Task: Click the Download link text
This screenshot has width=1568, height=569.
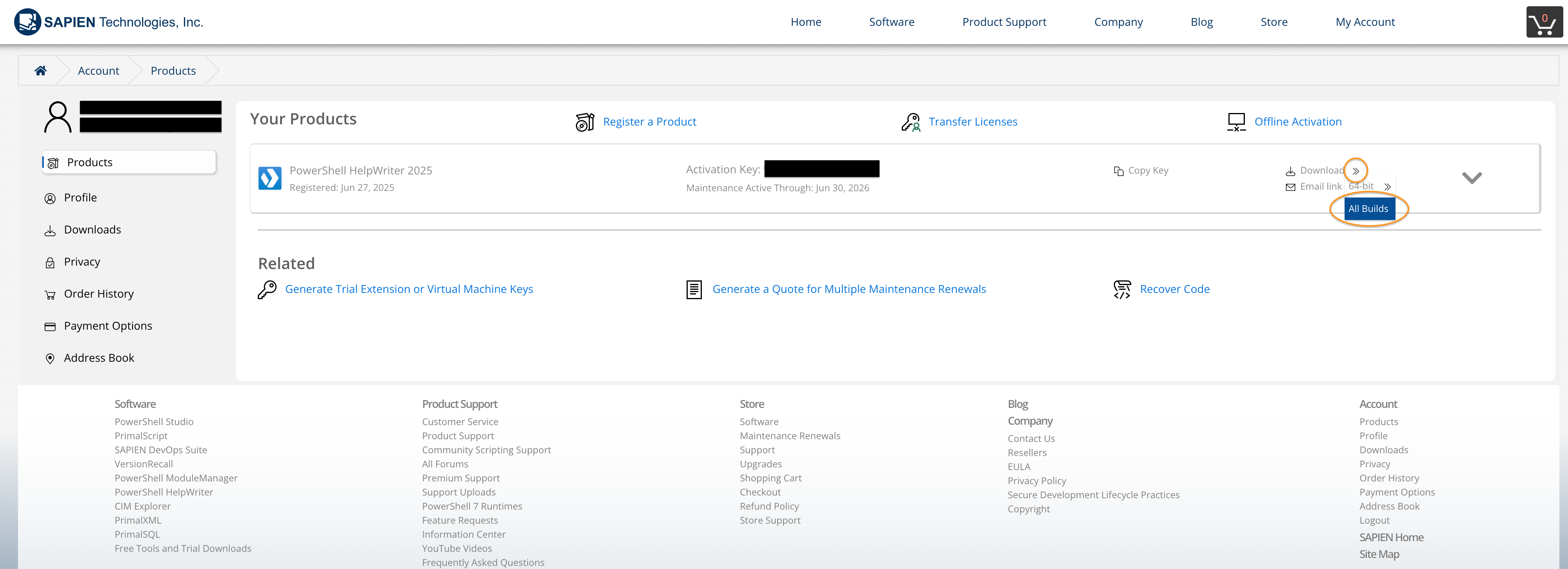Action: 1322,171
